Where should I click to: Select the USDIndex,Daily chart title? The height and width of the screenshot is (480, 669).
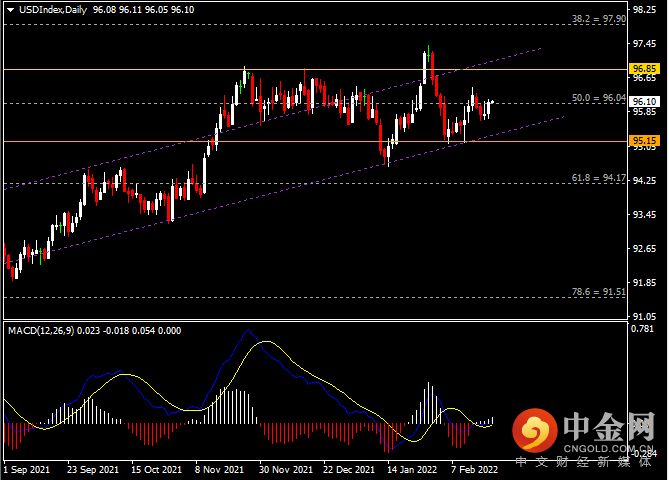tap(53, 10)
